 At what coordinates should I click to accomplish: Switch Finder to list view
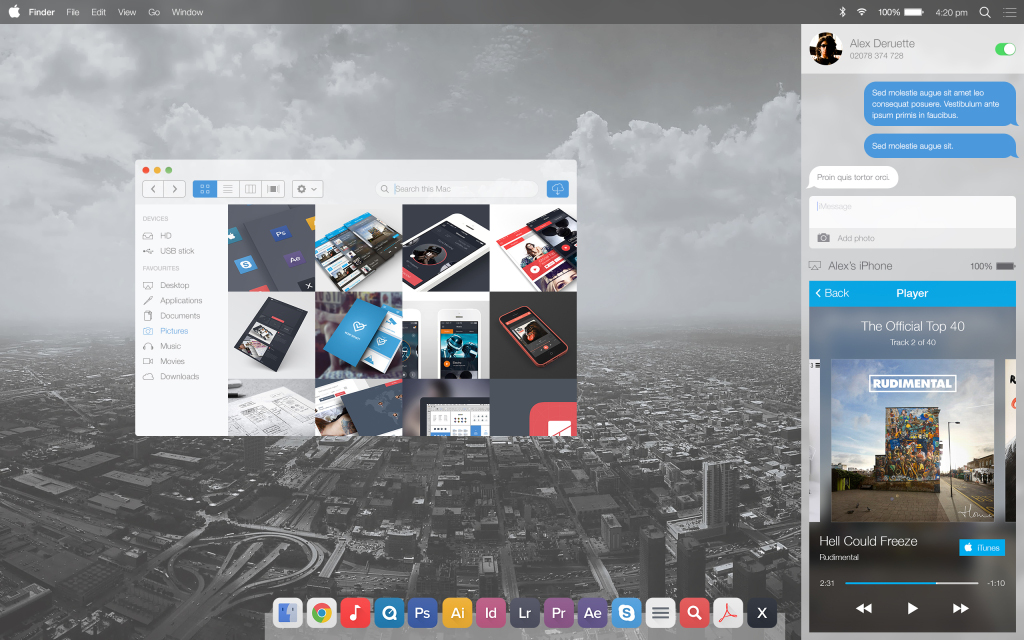(x=228, y=189)
